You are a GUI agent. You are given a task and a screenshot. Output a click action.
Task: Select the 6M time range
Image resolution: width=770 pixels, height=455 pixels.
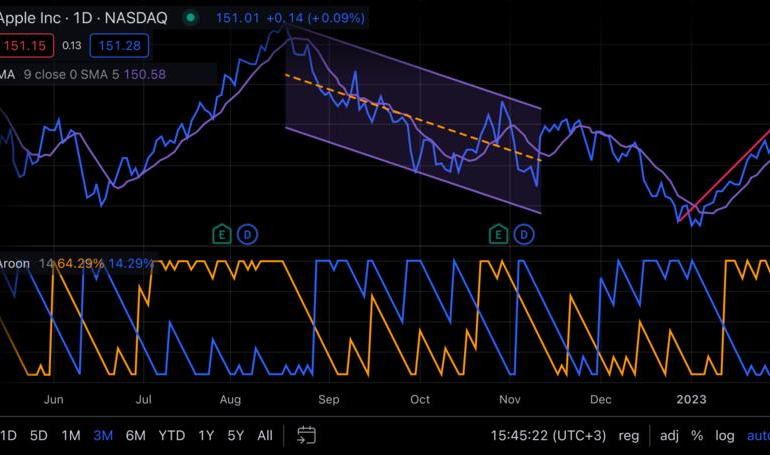[136, 435]
